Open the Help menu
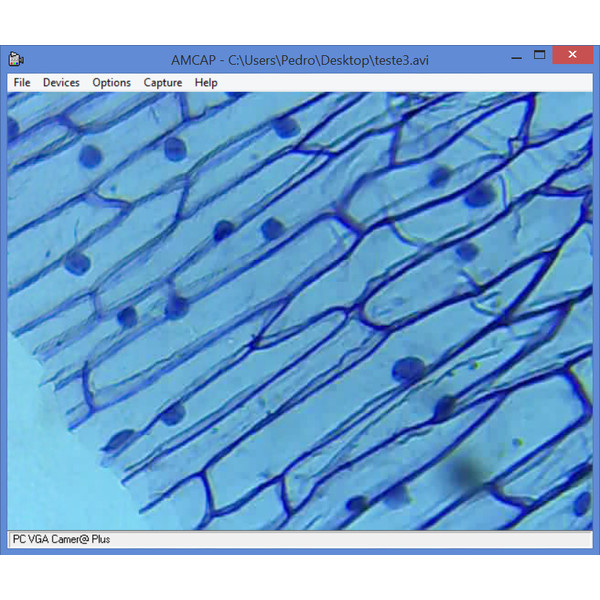Viewport: 600px width, 600px height. tap(206, 83)
